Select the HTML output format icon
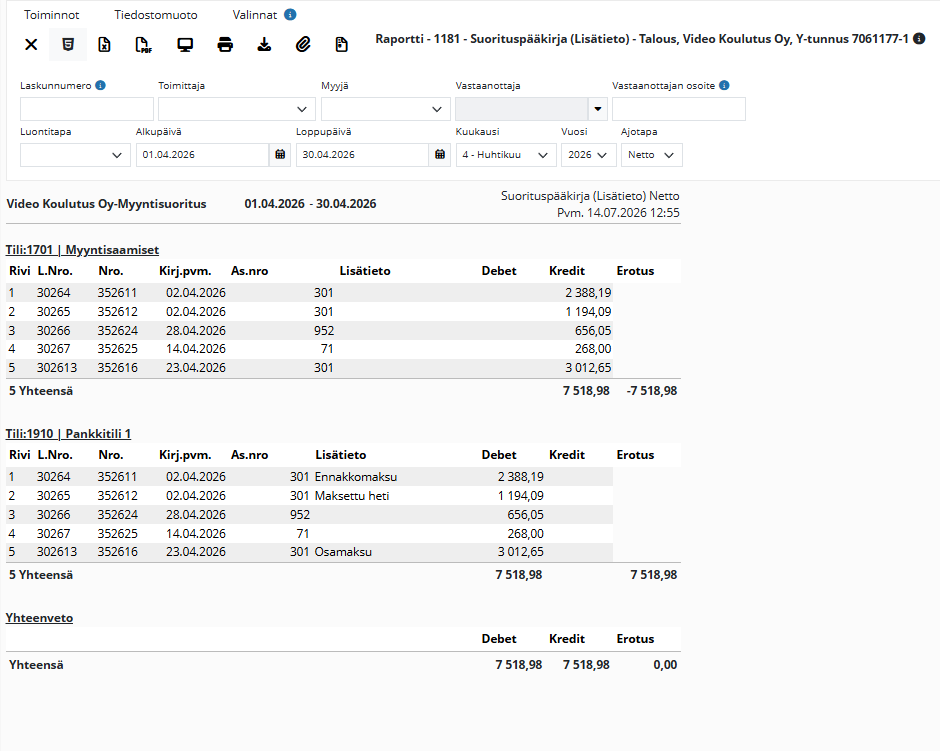Screen dimensions: 940x751 68,44
